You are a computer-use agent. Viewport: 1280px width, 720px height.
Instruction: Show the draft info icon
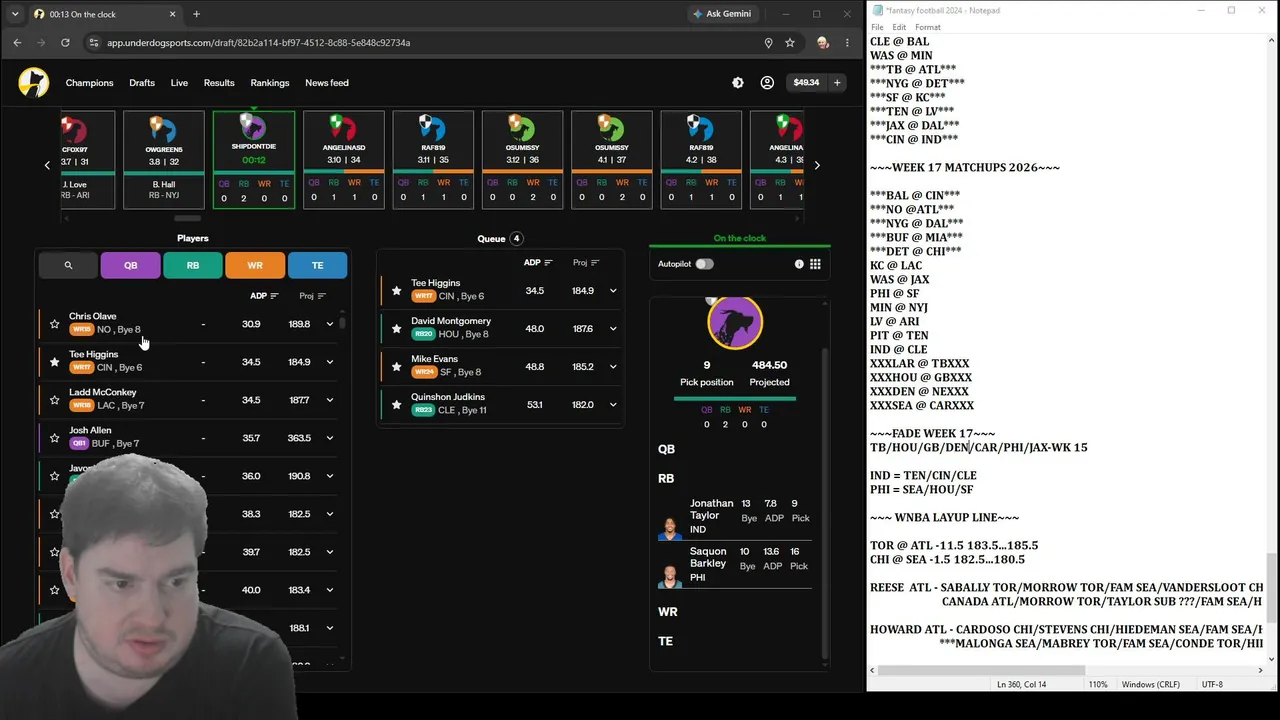pos(799,264)
